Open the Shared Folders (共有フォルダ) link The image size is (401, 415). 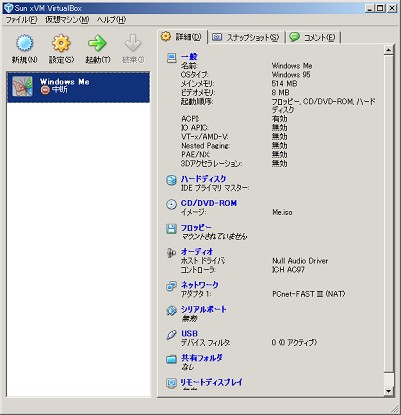tap(202, 358)
